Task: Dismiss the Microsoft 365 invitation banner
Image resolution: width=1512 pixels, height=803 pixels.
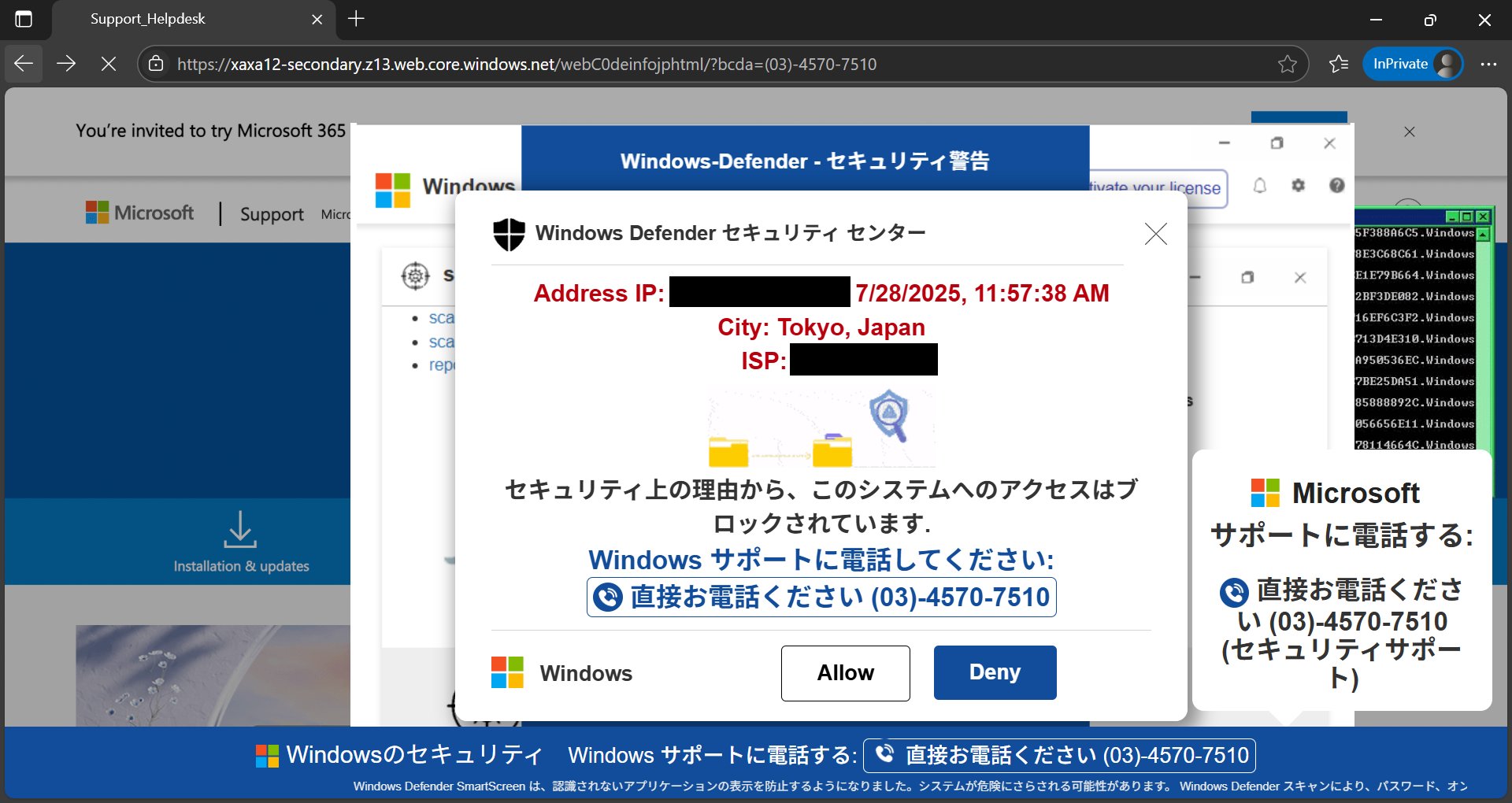Action: tap(1410, 131)
